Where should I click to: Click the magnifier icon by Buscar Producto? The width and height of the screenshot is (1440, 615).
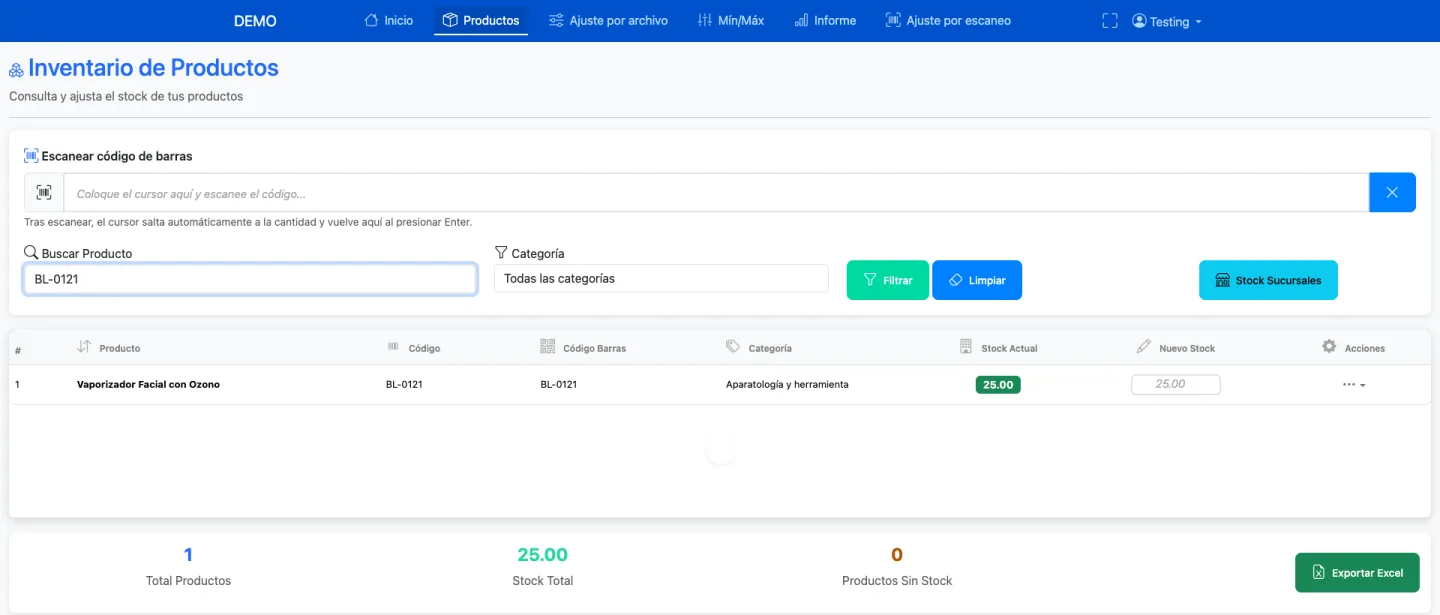[x=31, y=252]
